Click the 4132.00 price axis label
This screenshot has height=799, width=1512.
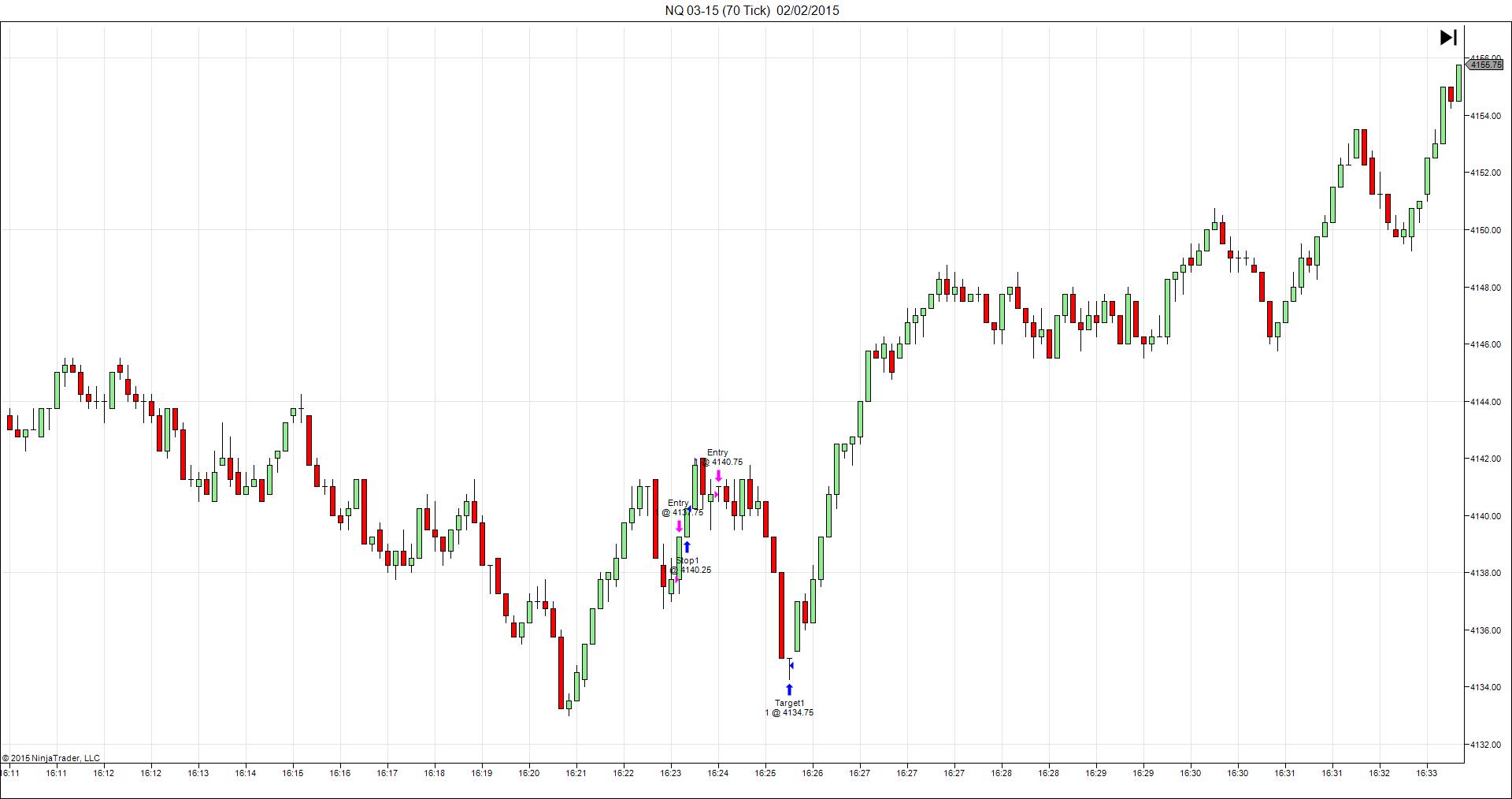[1484, 745]
